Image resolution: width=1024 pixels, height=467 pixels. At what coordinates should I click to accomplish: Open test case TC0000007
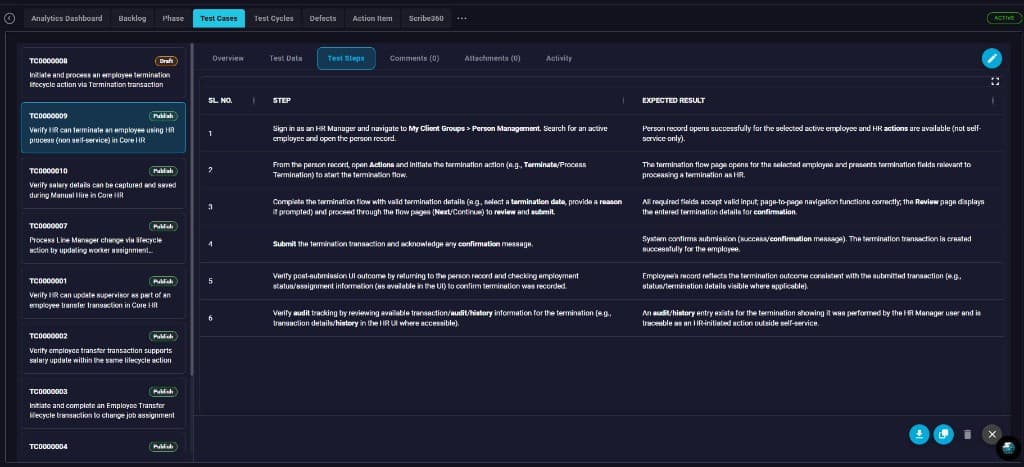point(103,237)
